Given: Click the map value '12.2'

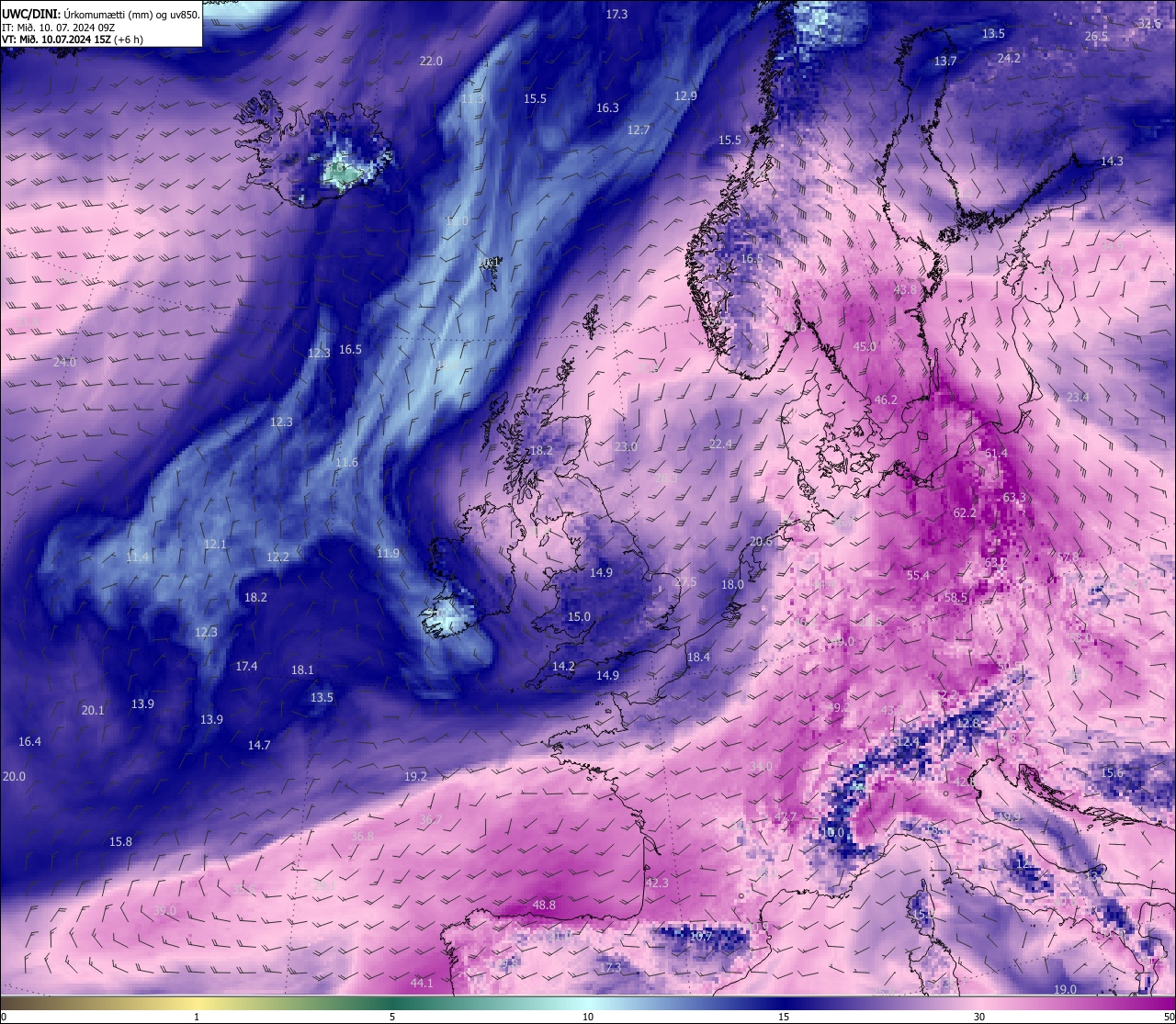Looking at the screenshot, I should click(277, 557).
